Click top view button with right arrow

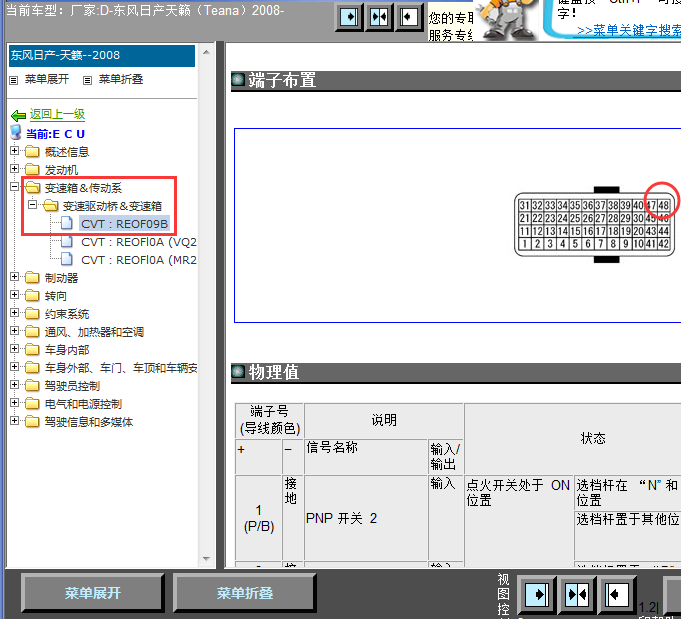pos(349,17)
